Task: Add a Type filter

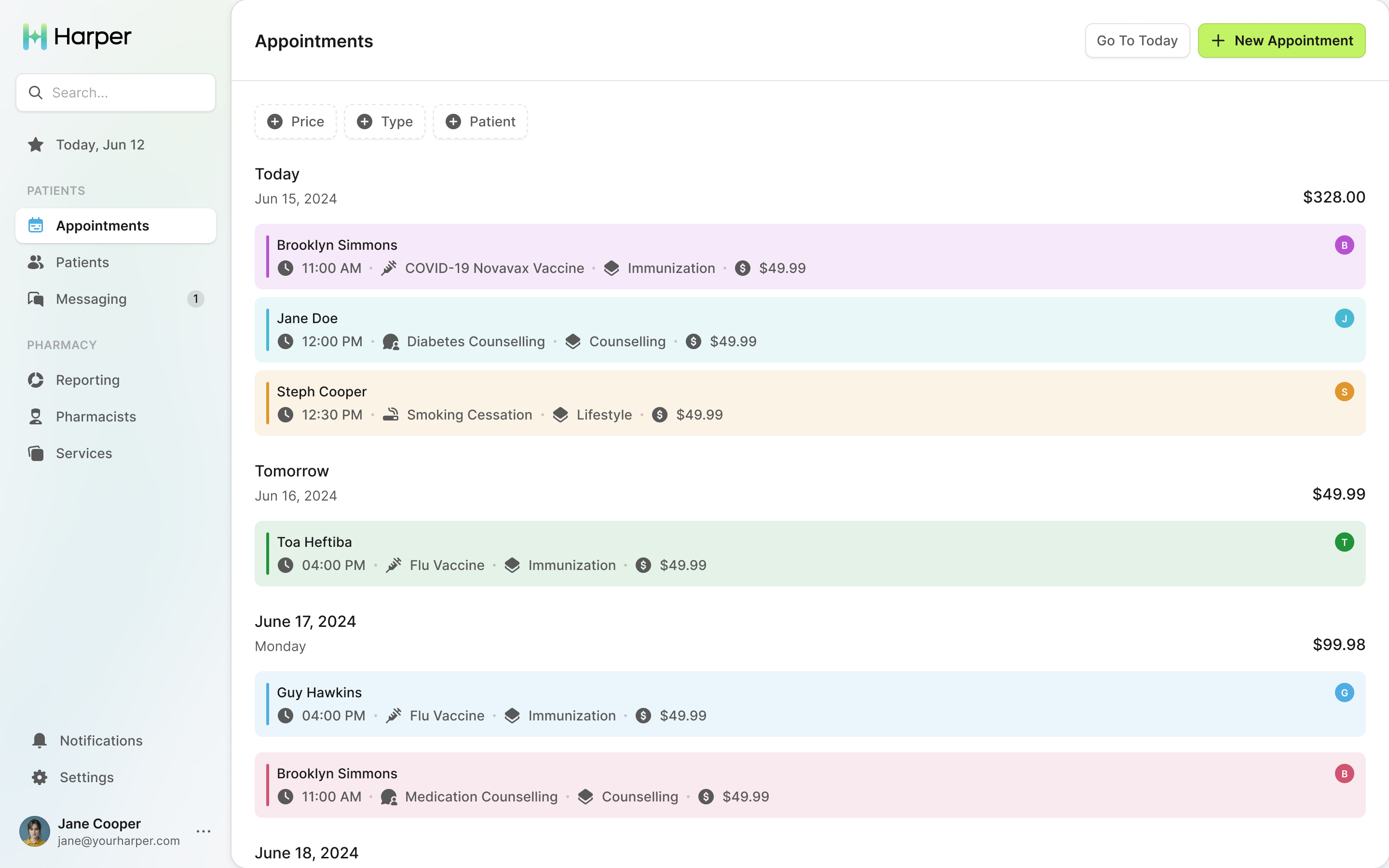Action: 384,122
